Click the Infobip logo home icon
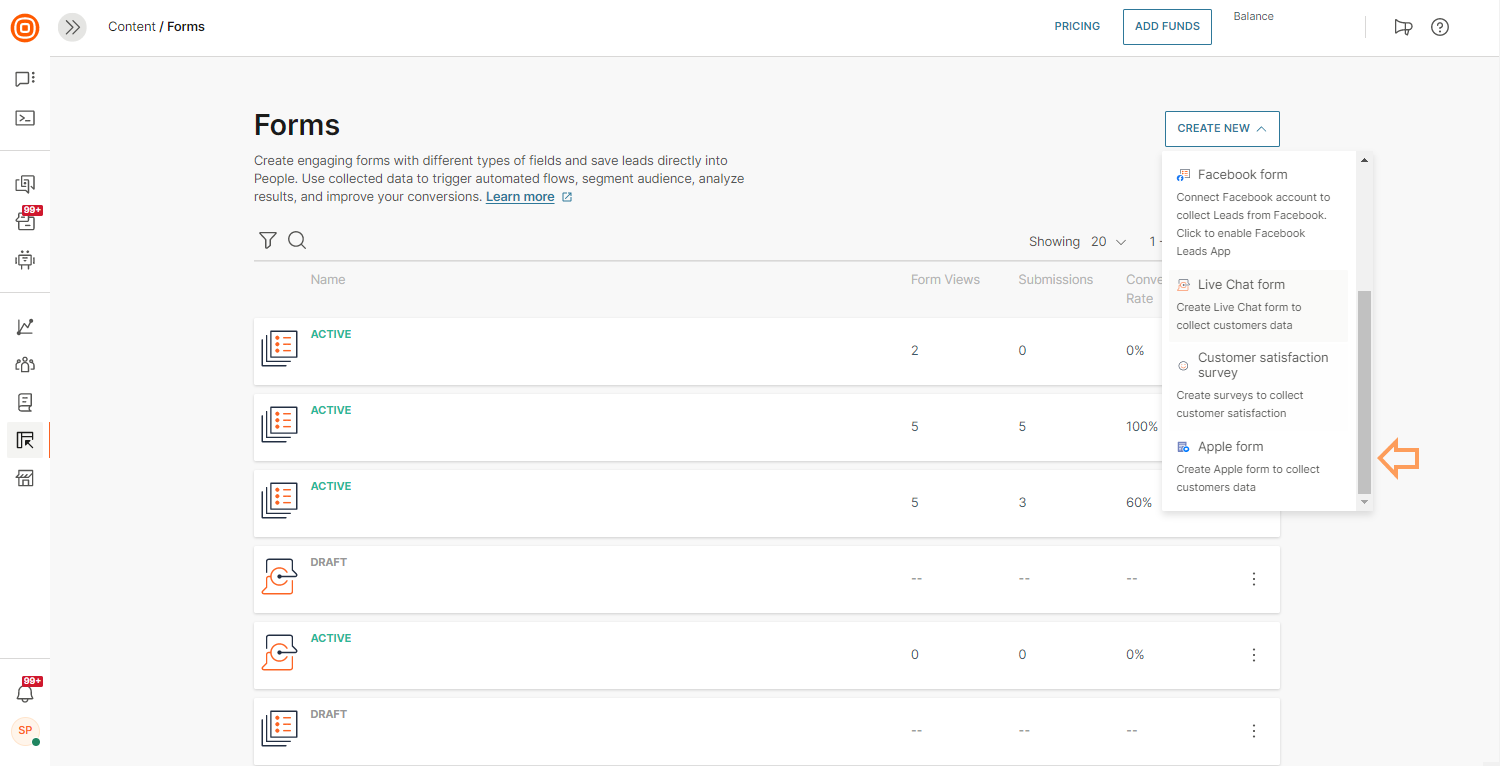Image resolution: width=1500 pixels, height=766 pixels. (x=25, y=28)
